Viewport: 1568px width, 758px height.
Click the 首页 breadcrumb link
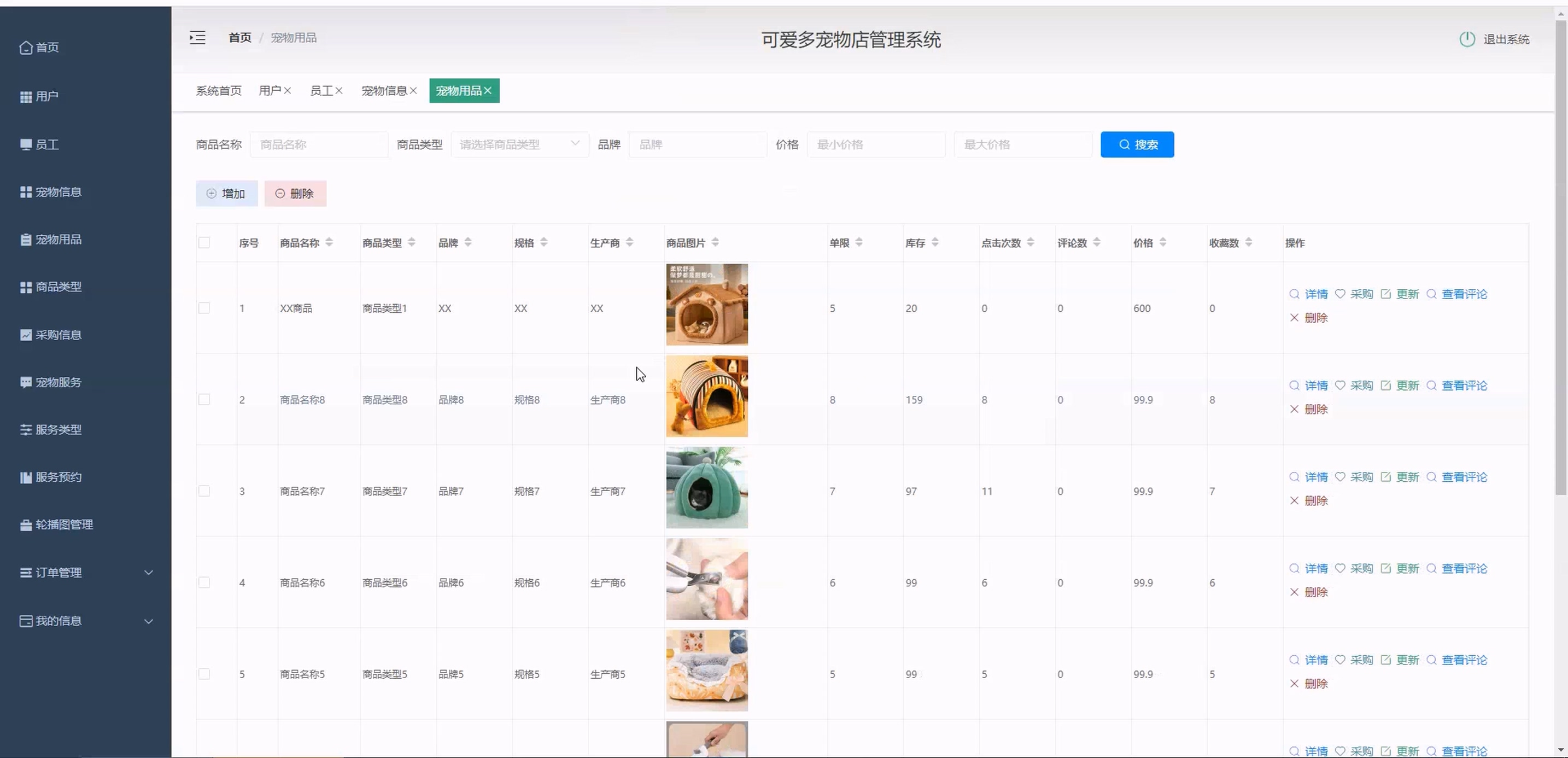coord(240,38)
